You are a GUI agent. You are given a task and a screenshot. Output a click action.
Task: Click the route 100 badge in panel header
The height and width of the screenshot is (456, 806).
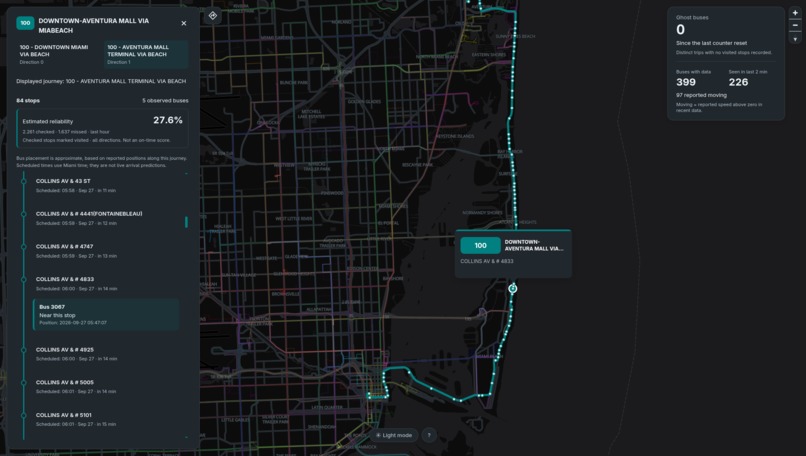click(25, 23)
